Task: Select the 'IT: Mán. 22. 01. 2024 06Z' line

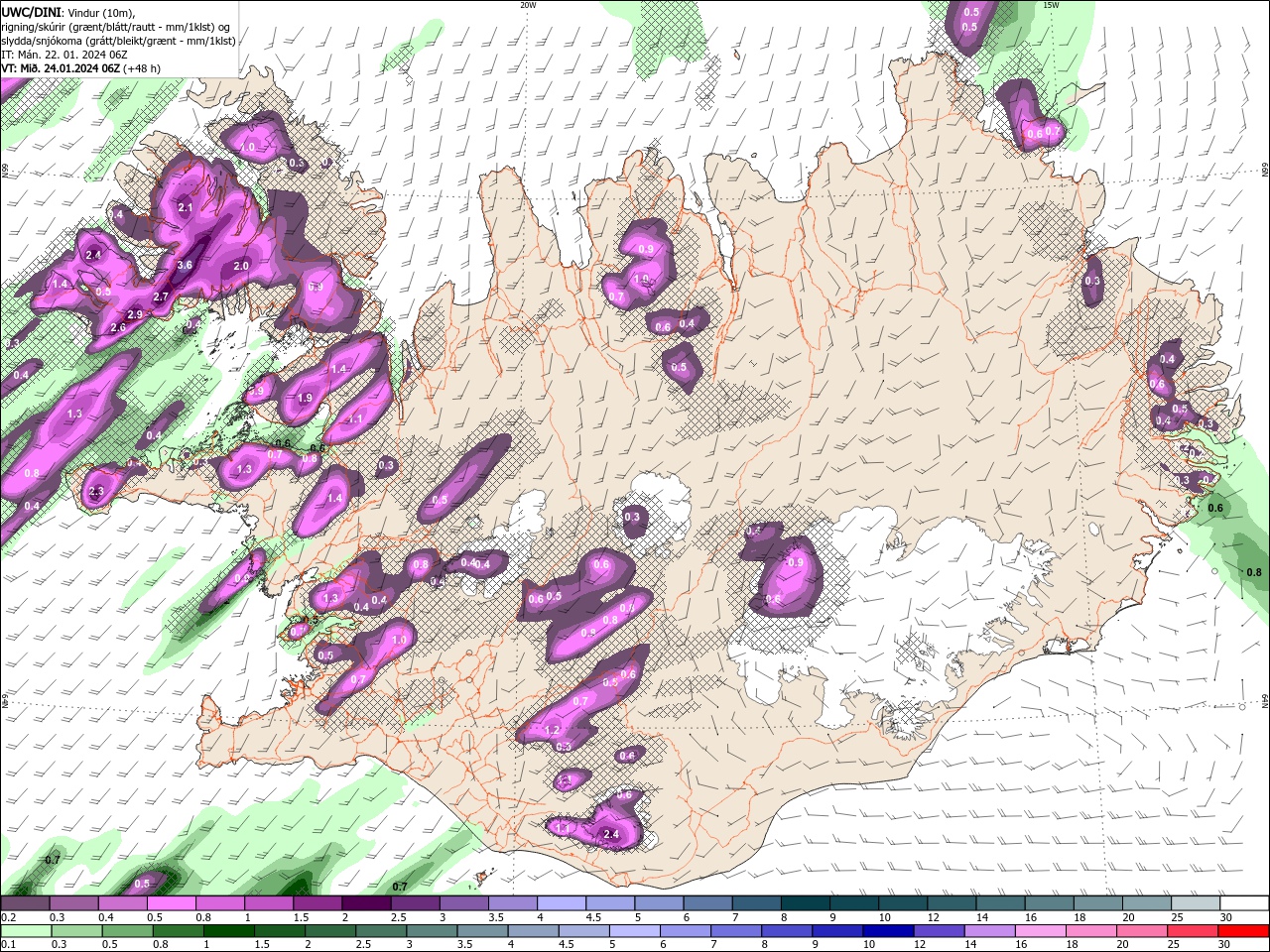Action: 63,55
